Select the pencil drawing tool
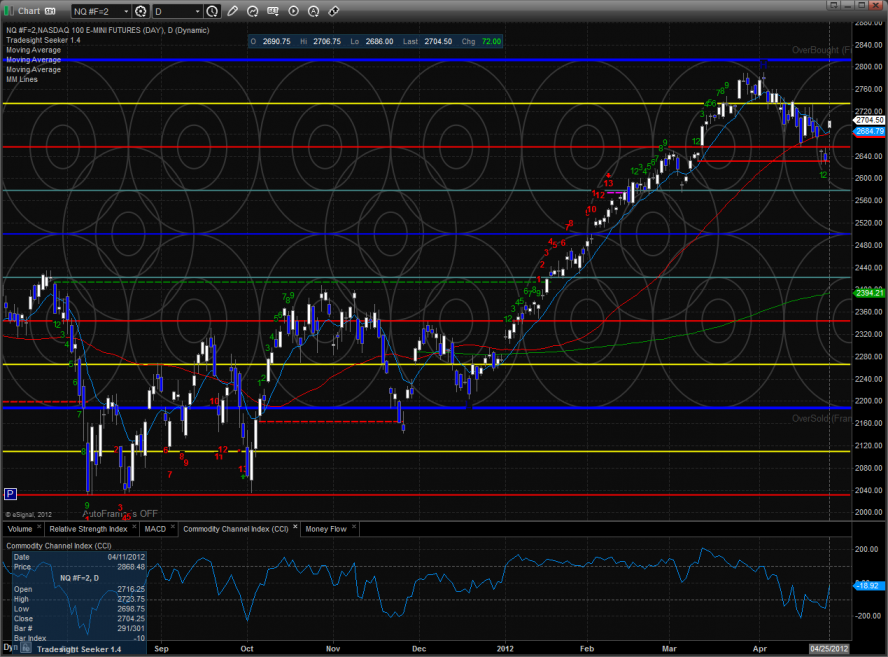Viewport: 888px width, 657px height. [233, 11]
